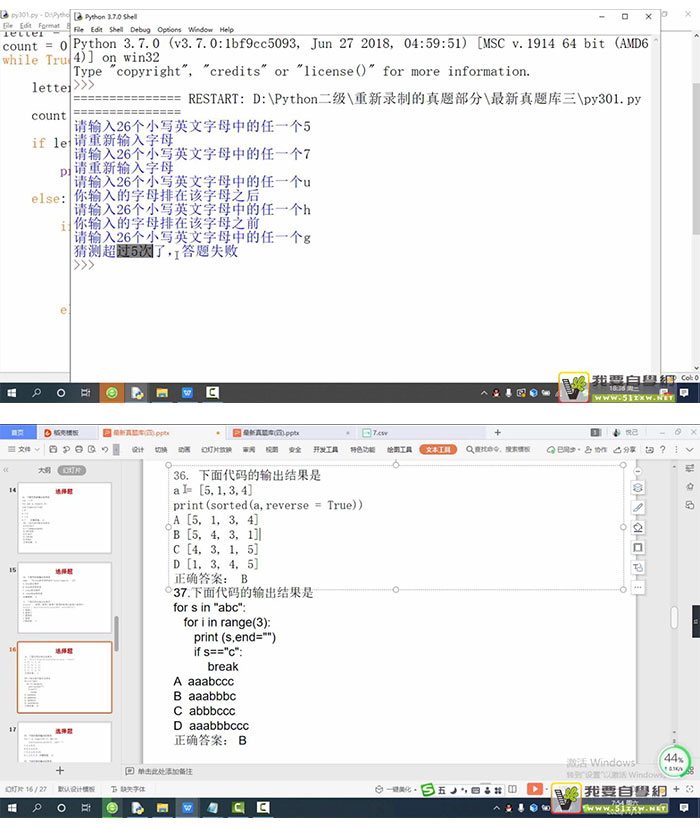Open the Debug menu in Python Shell
This screenshot has height=828, width=700.
(x=140, y=30)
